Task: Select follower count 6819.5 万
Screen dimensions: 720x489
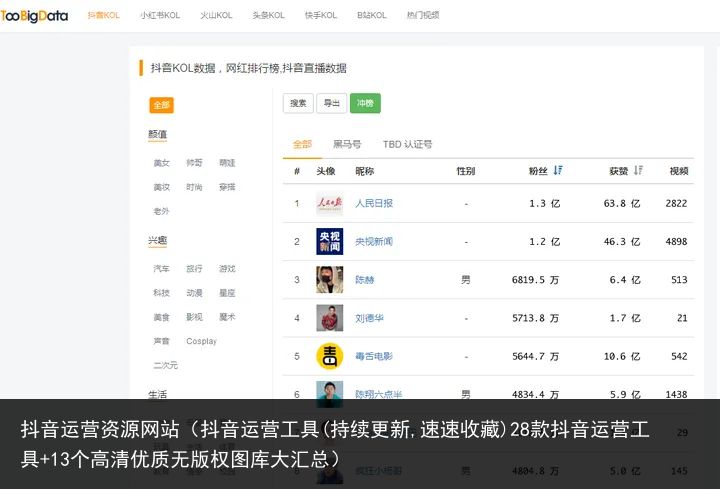Action: pyautogui.click(x=535, y=280)
